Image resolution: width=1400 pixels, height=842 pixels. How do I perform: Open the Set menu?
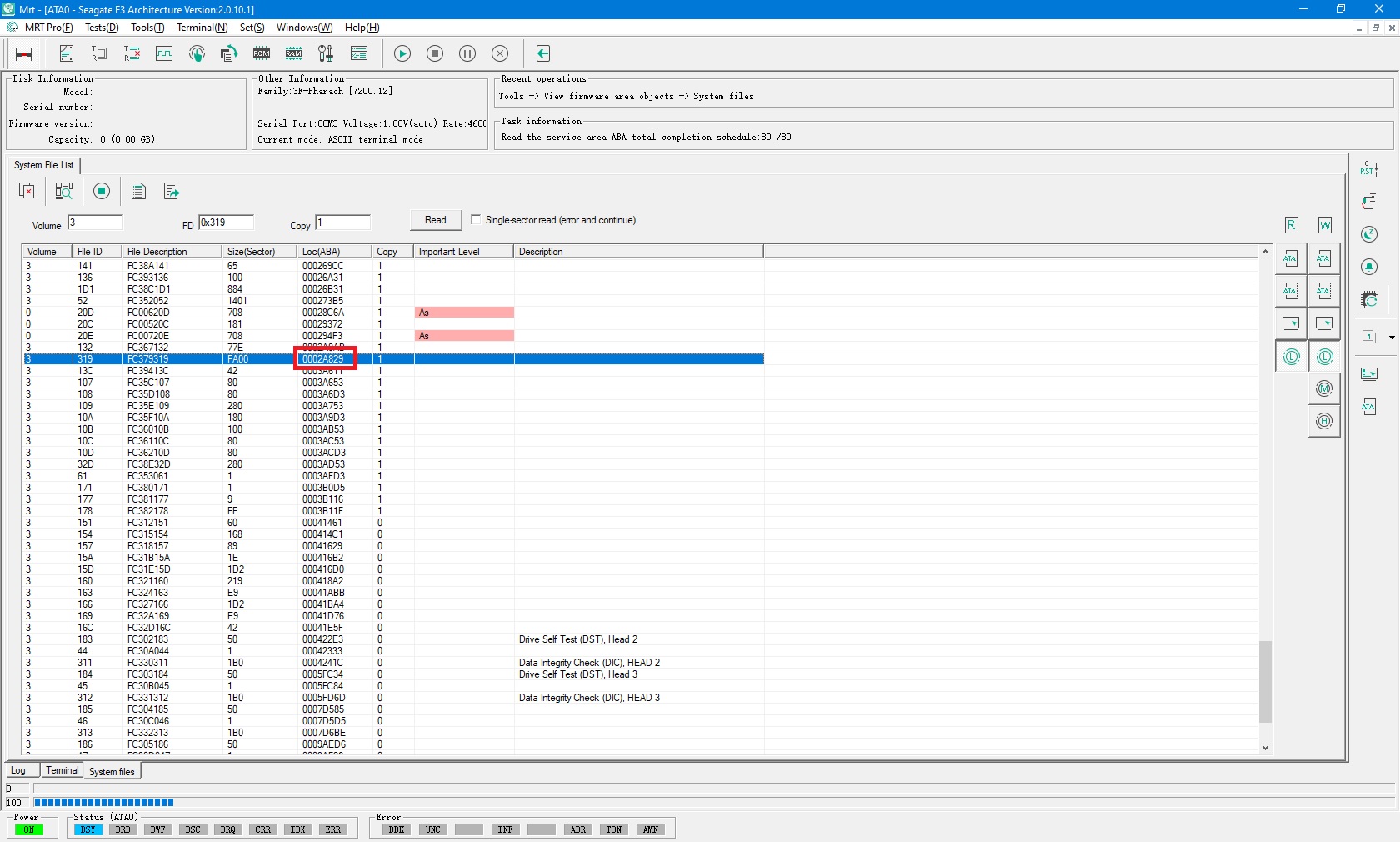pyautogui.click(x=252, y=28)
